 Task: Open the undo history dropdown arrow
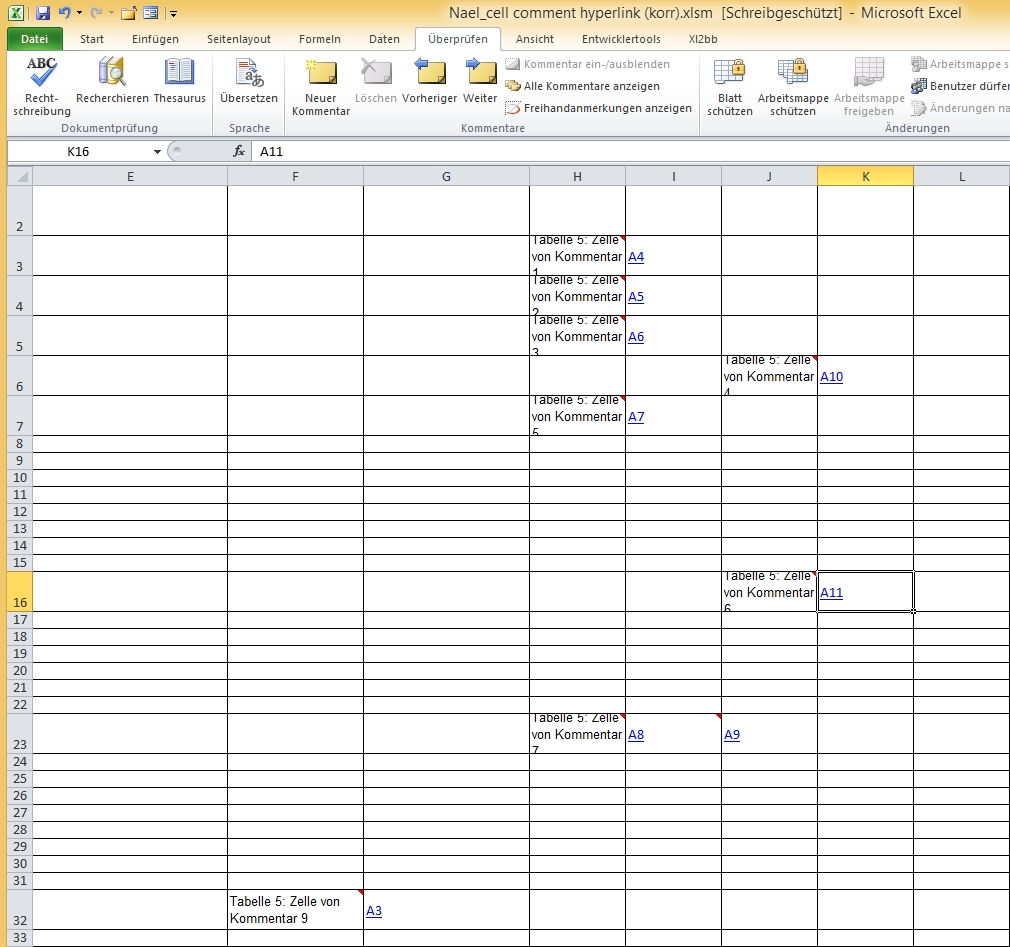tap(79, 13)
